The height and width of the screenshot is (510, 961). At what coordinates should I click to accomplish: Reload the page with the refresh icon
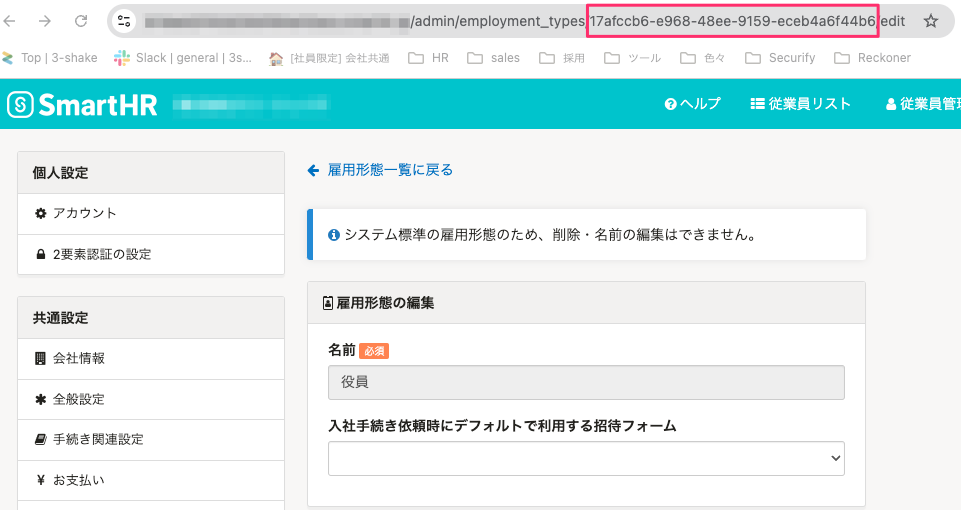(81, 21)
